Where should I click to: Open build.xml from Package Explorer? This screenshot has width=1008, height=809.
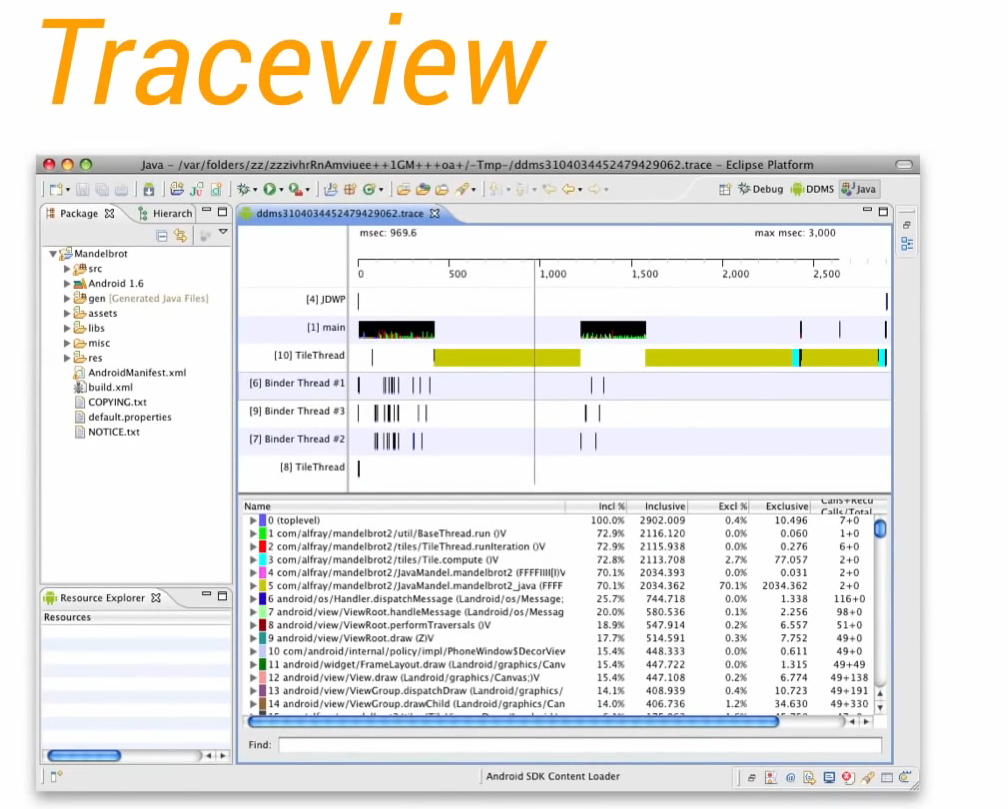108,387
